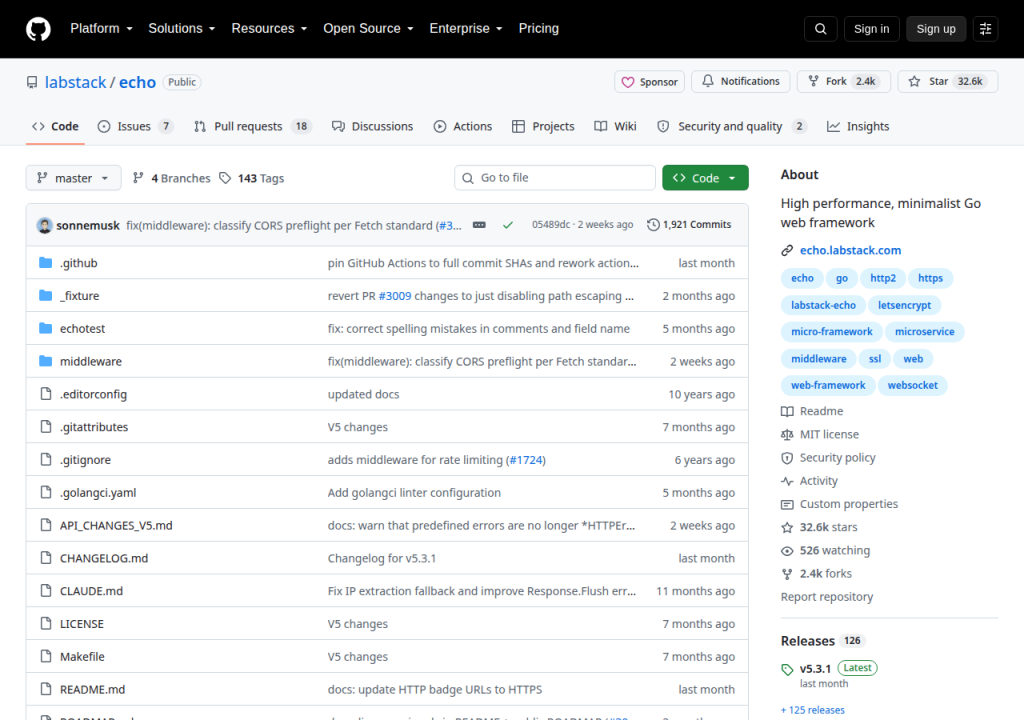1024x720 pixels.
Task: Open the Readme book icon link
Action: click(x=787, y=411)
